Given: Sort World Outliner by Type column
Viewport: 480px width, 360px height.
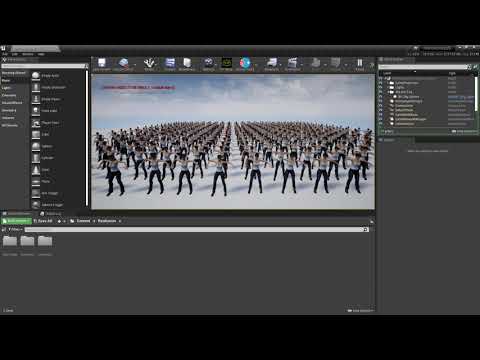Looking at the screenshot, I should (x=452, y=73).
